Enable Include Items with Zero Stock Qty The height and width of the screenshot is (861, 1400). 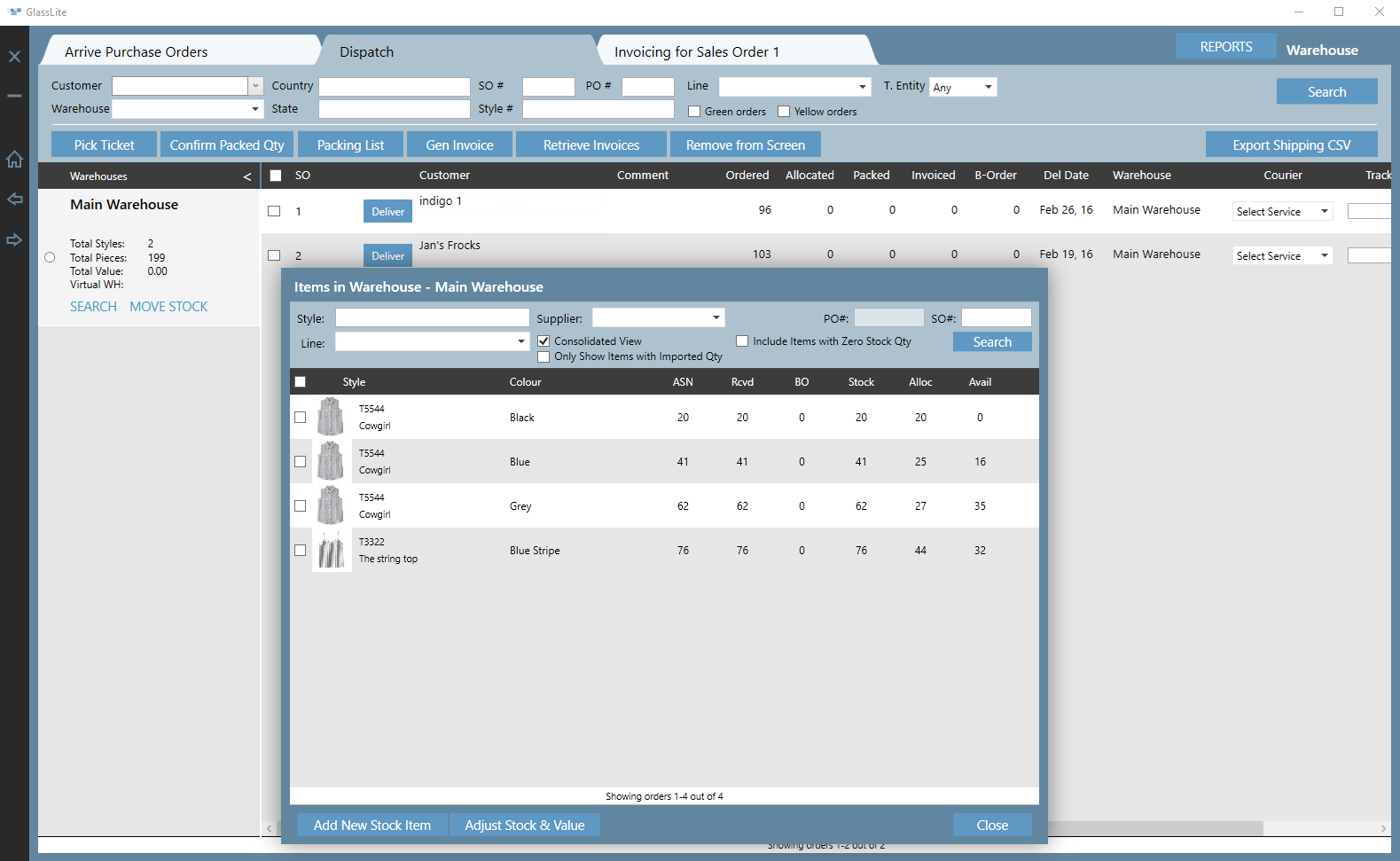742,341
